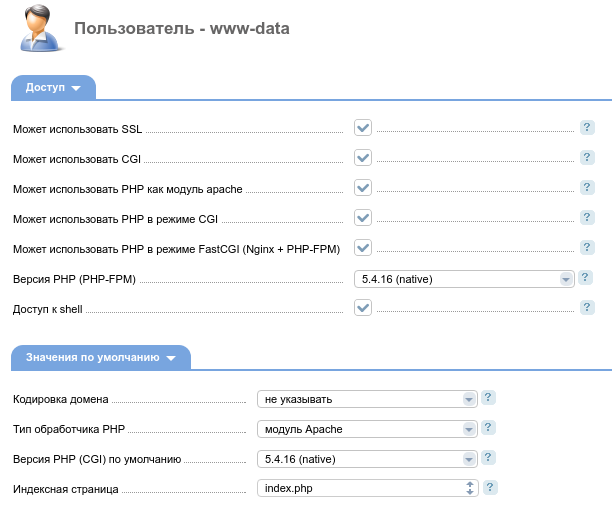The height and width of the screenshot is (514, 612).
Task: Click help icon for Индексная страница
Action: (x=490, y=488)
